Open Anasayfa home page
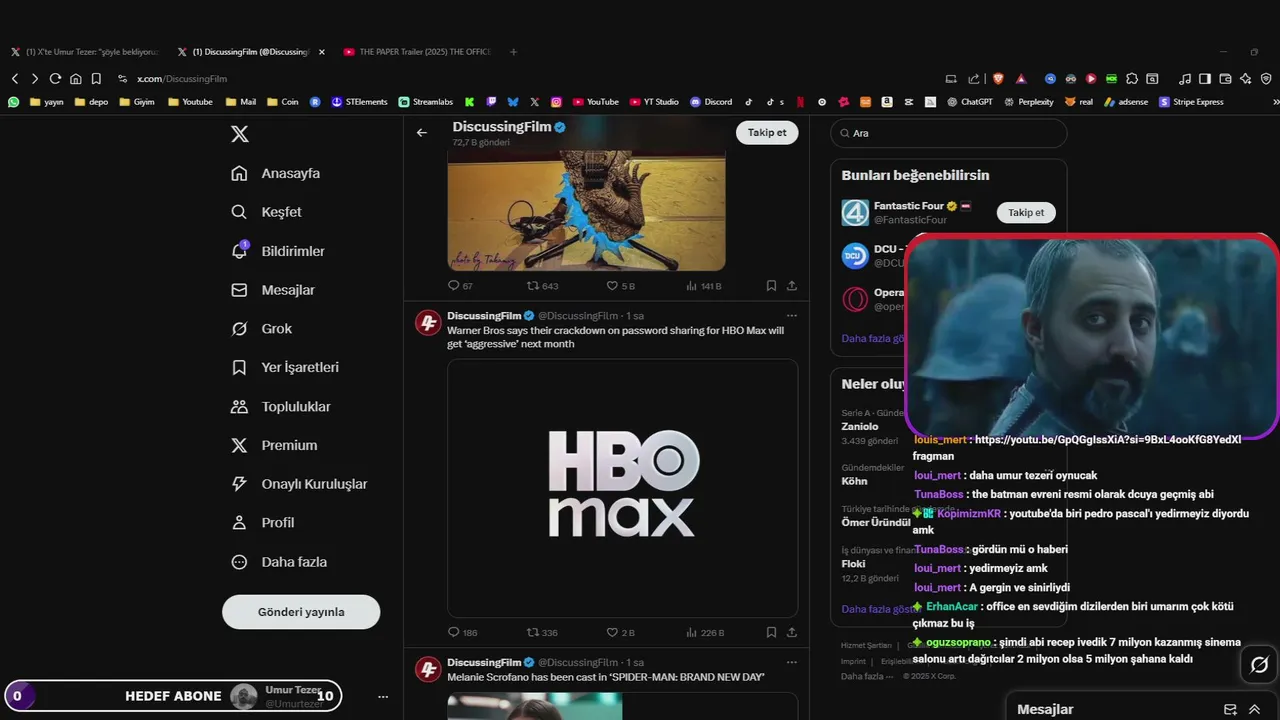The height and width of the screenshot is (720, 1280). click(x=276, y=173)
